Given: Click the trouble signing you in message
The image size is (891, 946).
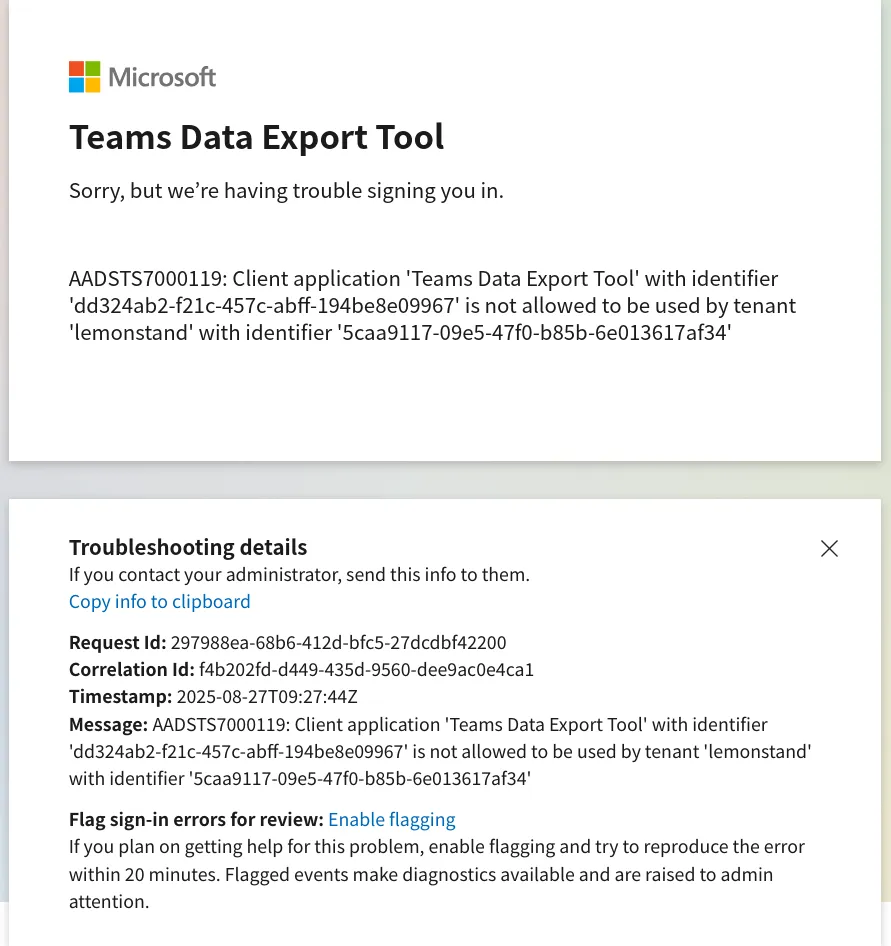Looking at the screenshot, I should coord(286,190).
